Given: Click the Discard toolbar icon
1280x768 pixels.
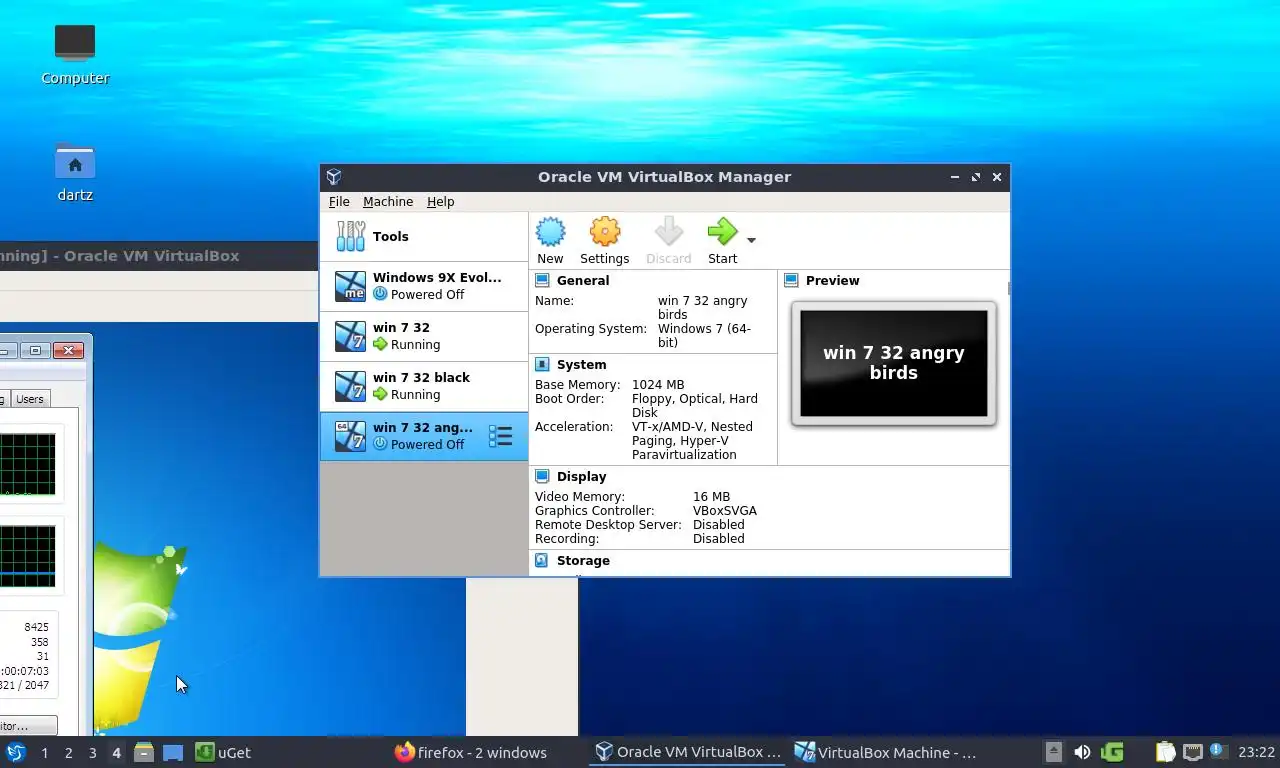Looking at the screenshot, I should (x=668, y=232).
